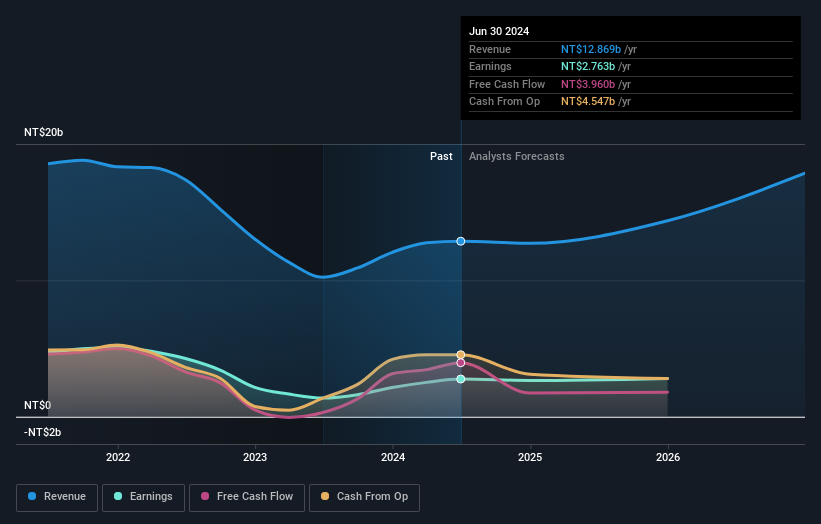
Task: Toggle the Earnings legend button
Action: click(x=143, y=497)
